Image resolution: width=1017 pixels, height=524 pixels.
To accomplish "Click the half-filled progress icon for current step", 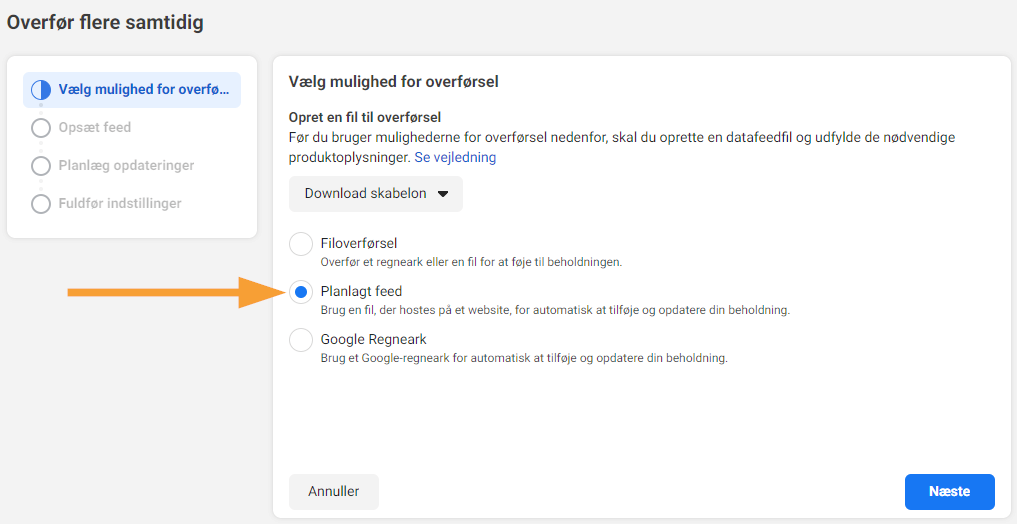I will tap(41, 90).
